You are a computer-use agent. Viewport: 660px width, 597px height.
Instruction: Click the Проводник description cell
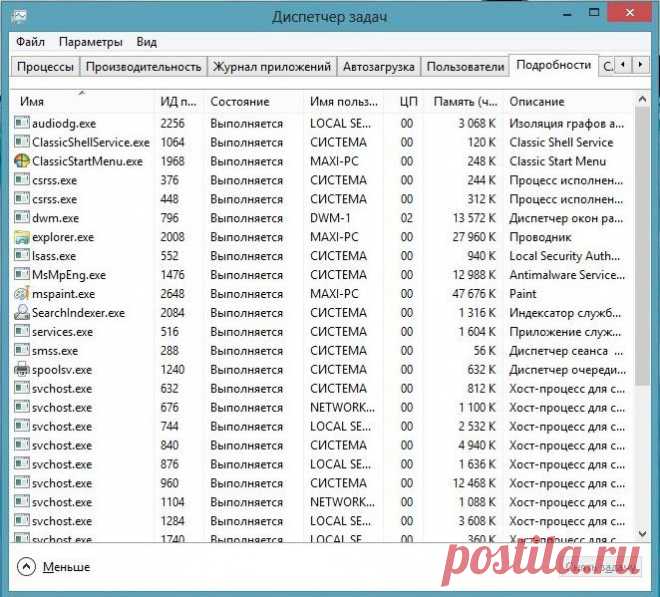540,237
